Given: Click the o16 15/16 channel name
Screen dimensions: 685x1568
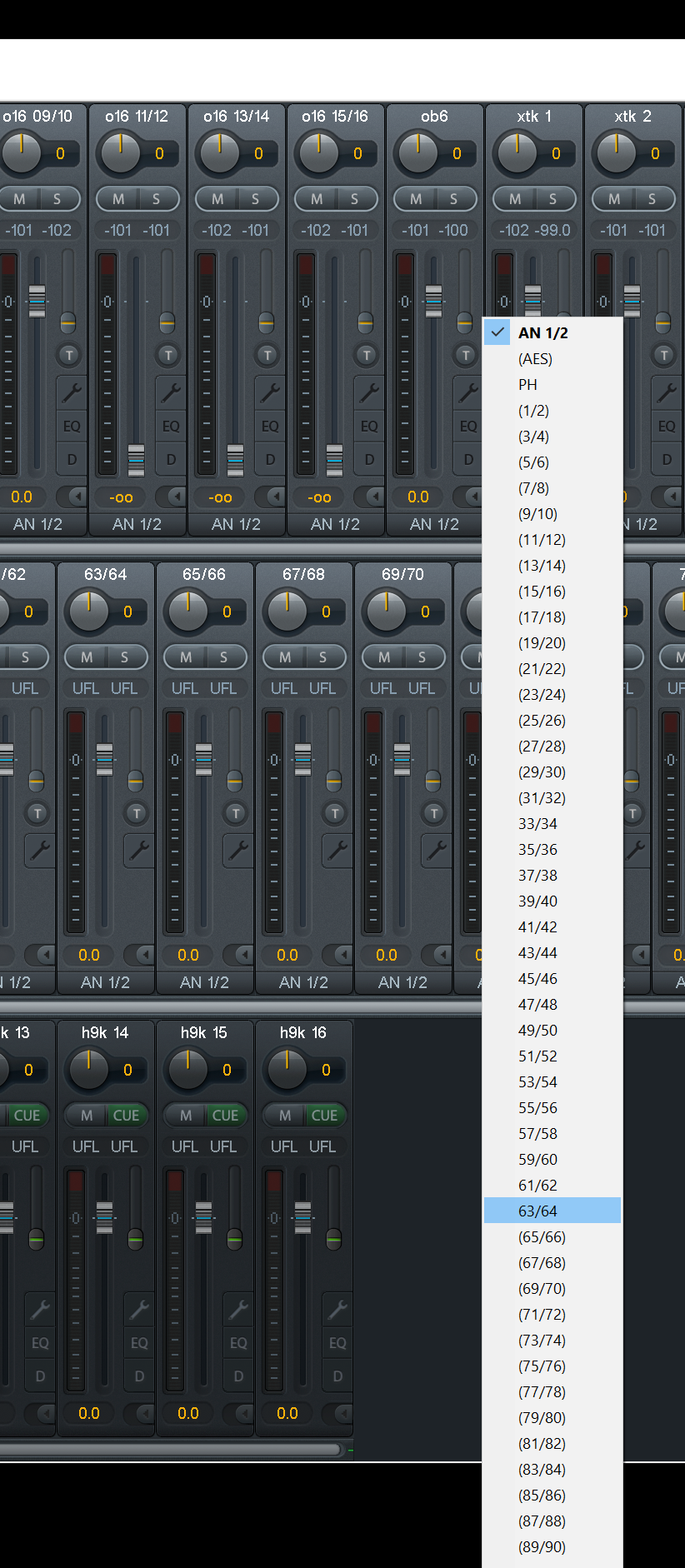Looking at the screenshot, I should (x=335, y=116).
